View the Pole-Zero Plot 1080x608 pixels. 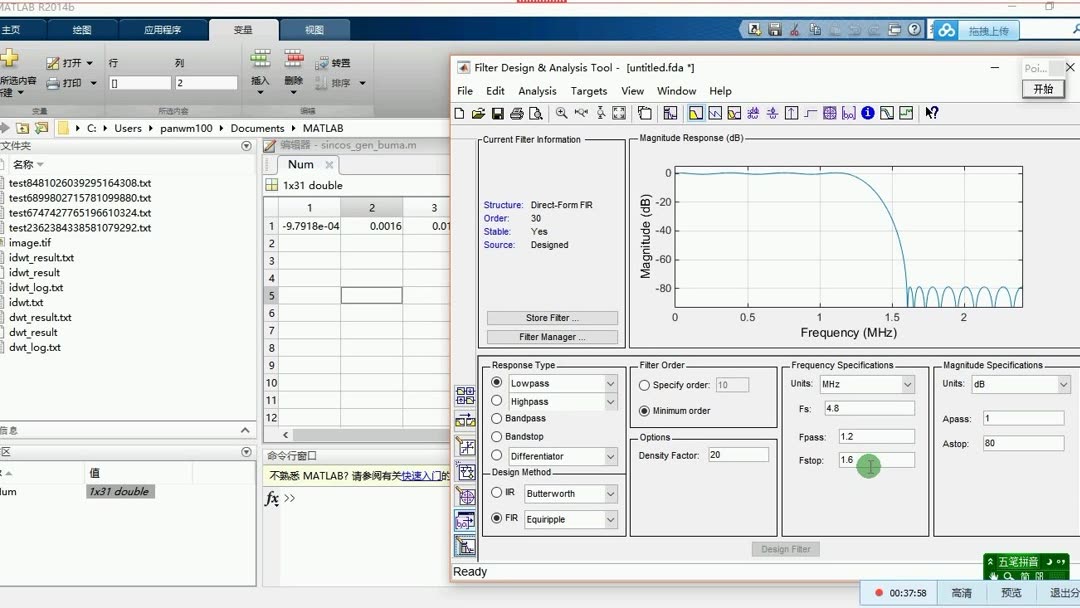click(x=830, y=113)
